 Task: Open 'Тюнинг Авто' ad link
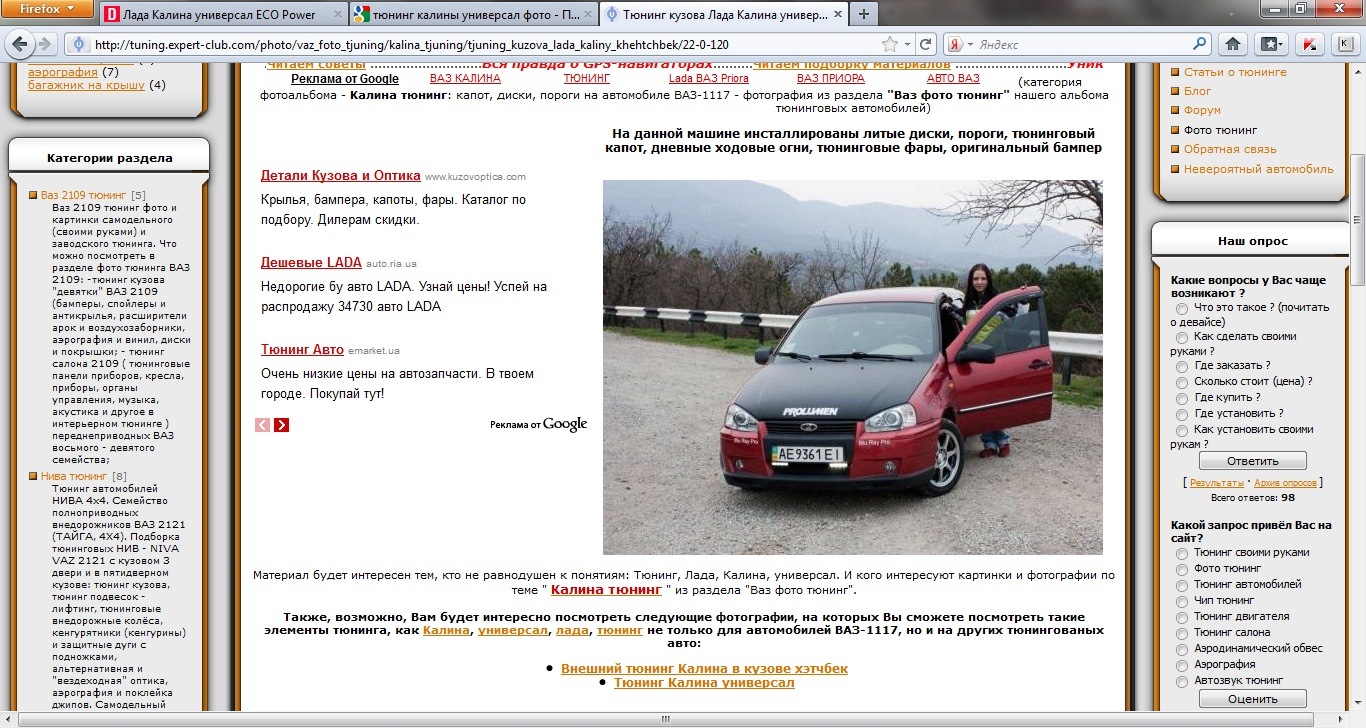pyautogui.click(x=302, y=349)
